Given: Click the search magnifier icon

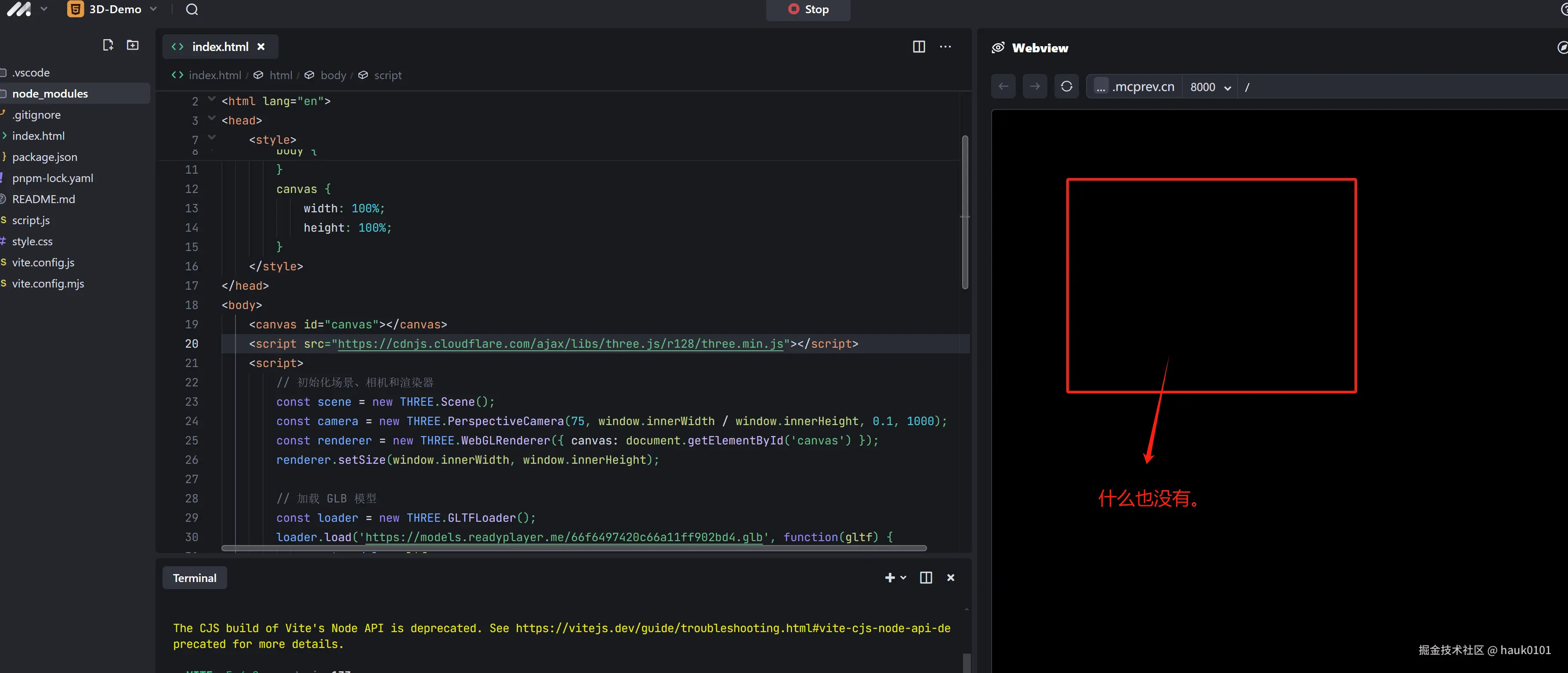Looking at the screenshot, I should point(192,9).
